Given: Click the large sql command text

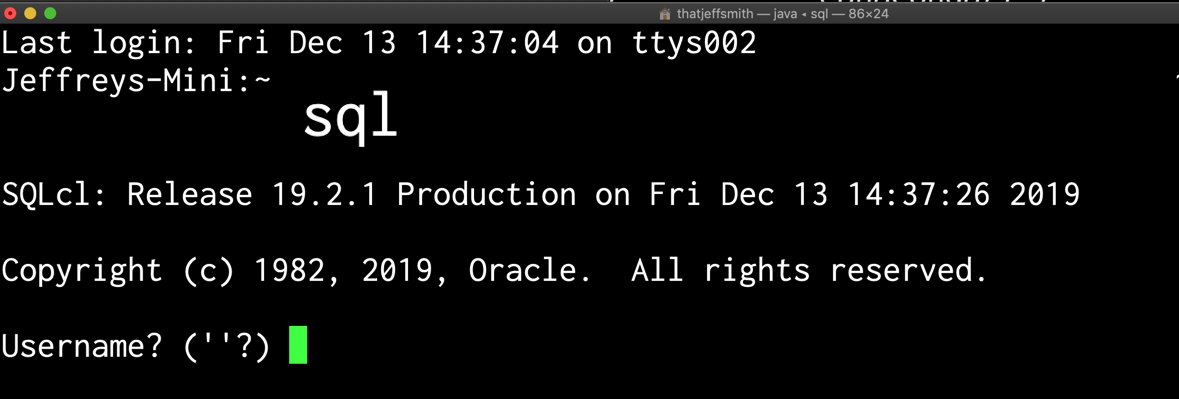Looking at the screenshot, I should click(x=350, y=117).
